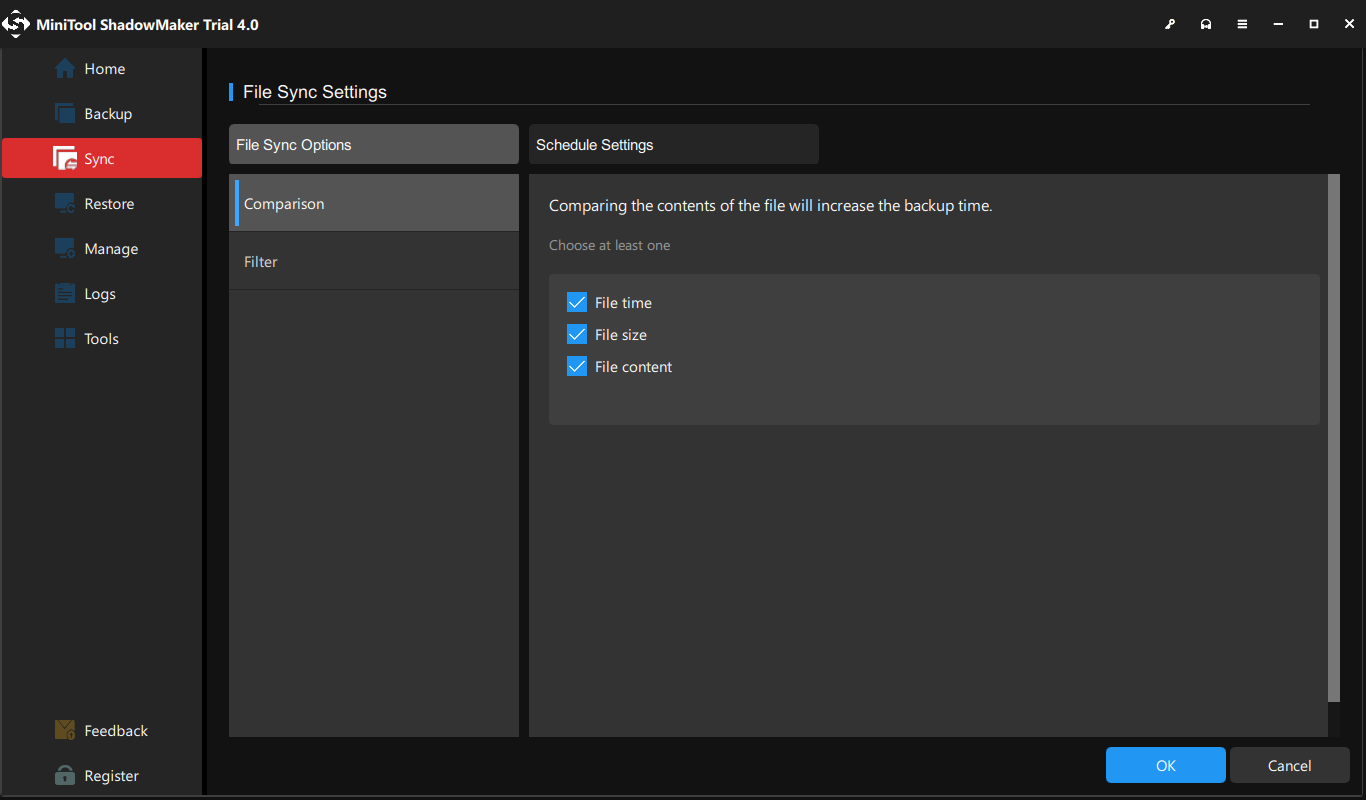Go to the Backup page label

108,114
